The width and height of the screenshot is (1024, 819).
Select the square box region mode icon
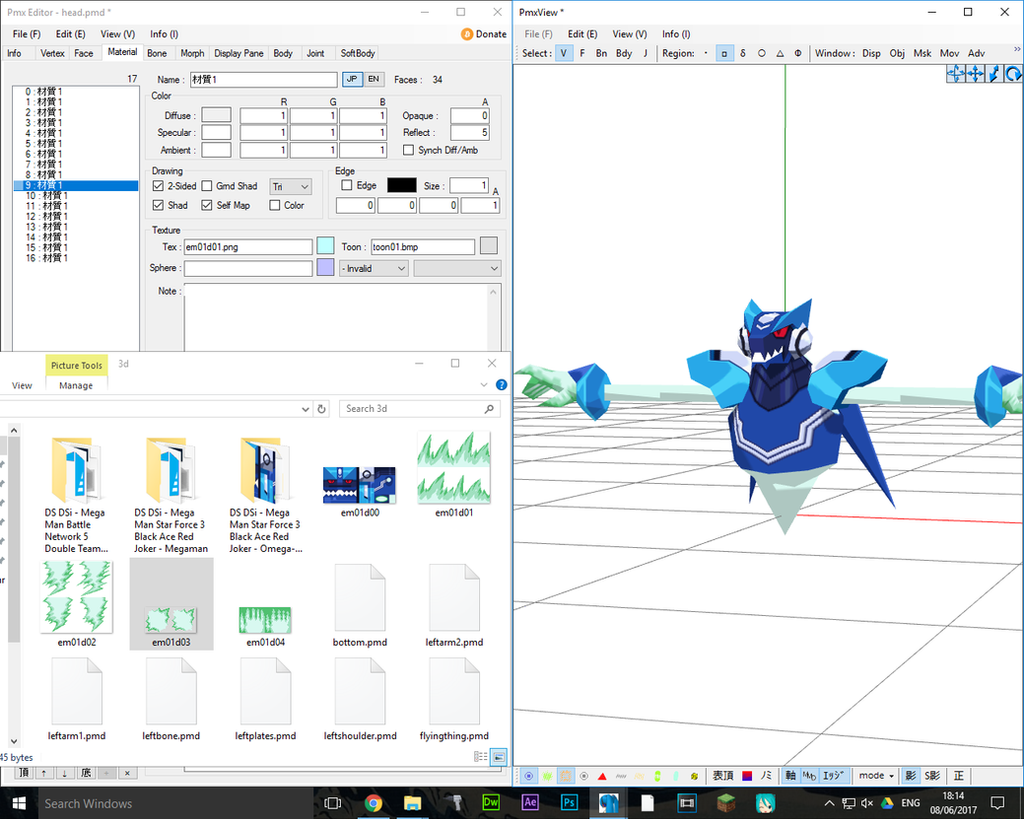[x=724, y=54]
